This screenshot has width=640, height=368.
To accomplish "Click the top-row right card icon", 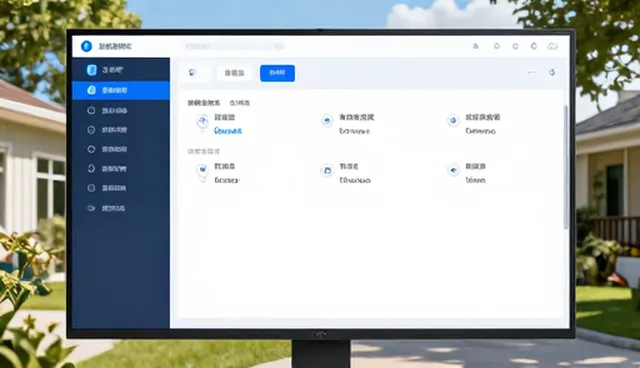I will pos(453,121).
